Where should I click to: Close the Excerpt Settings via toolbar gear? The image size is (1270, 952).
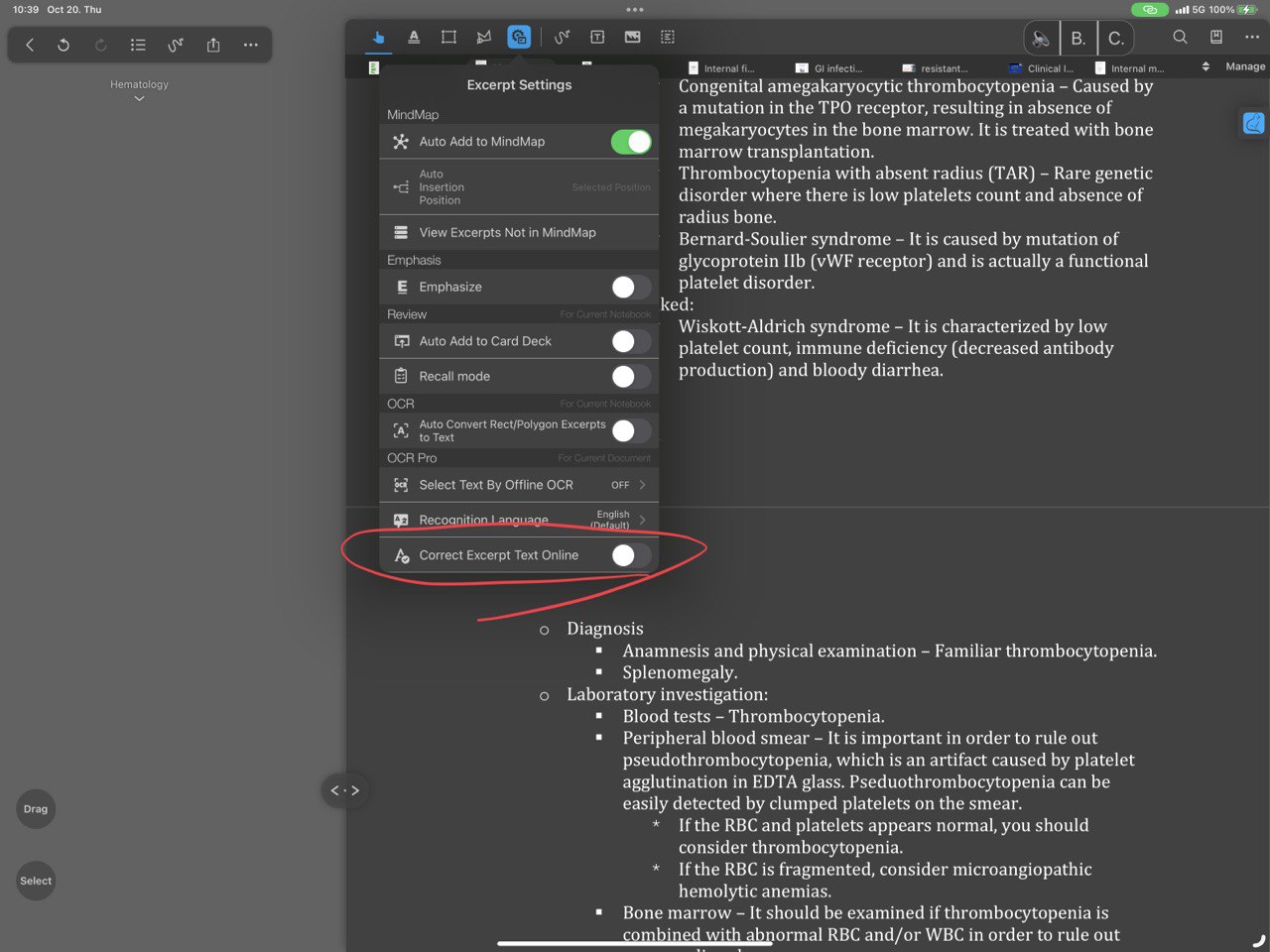point(519,37)
